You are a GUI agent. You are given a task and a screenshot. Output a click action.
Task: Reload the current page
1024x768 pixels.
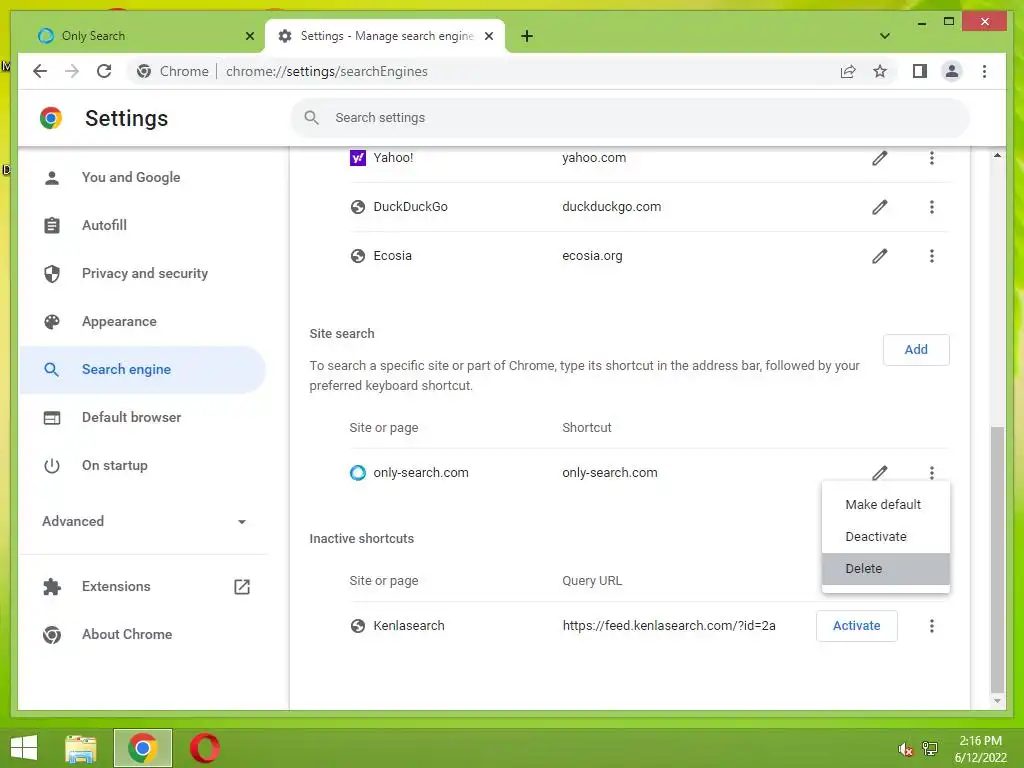click(104, 71)
